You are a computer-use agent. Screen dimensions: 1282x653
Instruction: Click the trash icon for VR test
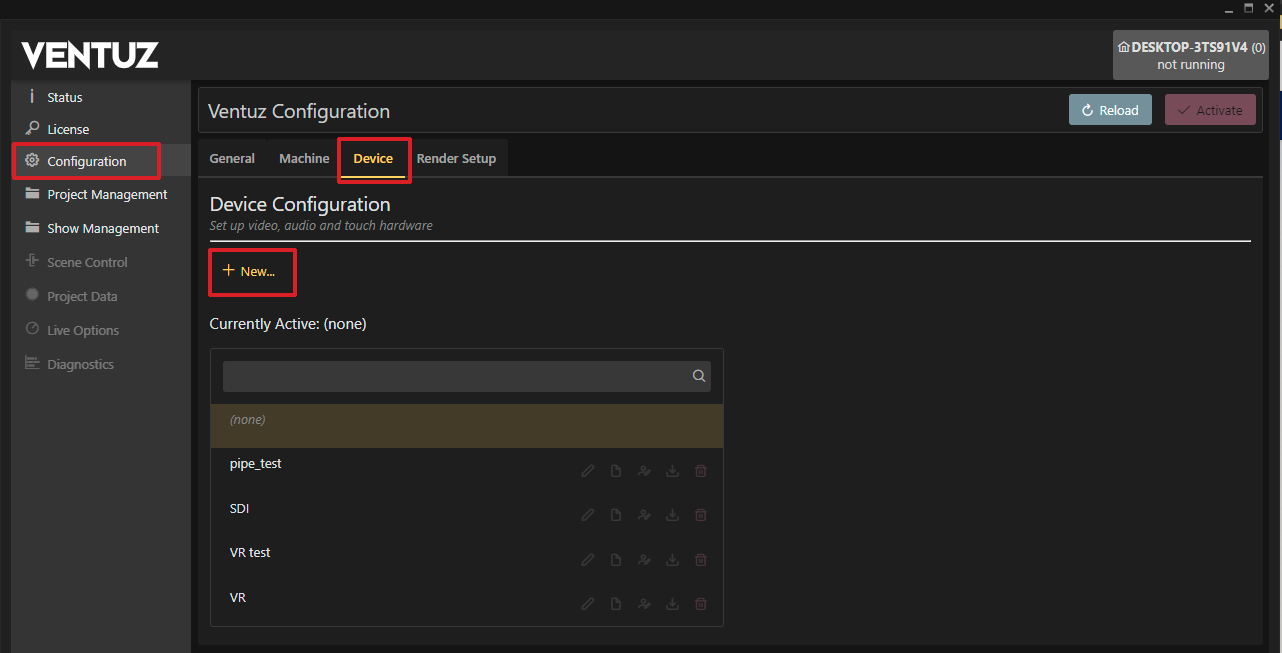(x=701, y=560)
